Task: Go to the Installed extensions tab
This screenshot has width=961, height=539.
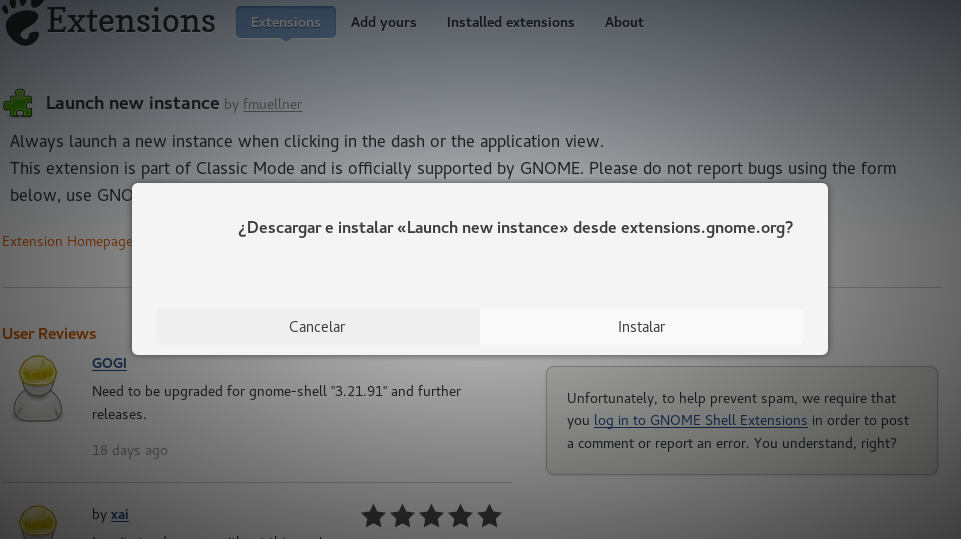Action: tap(511, 22)
